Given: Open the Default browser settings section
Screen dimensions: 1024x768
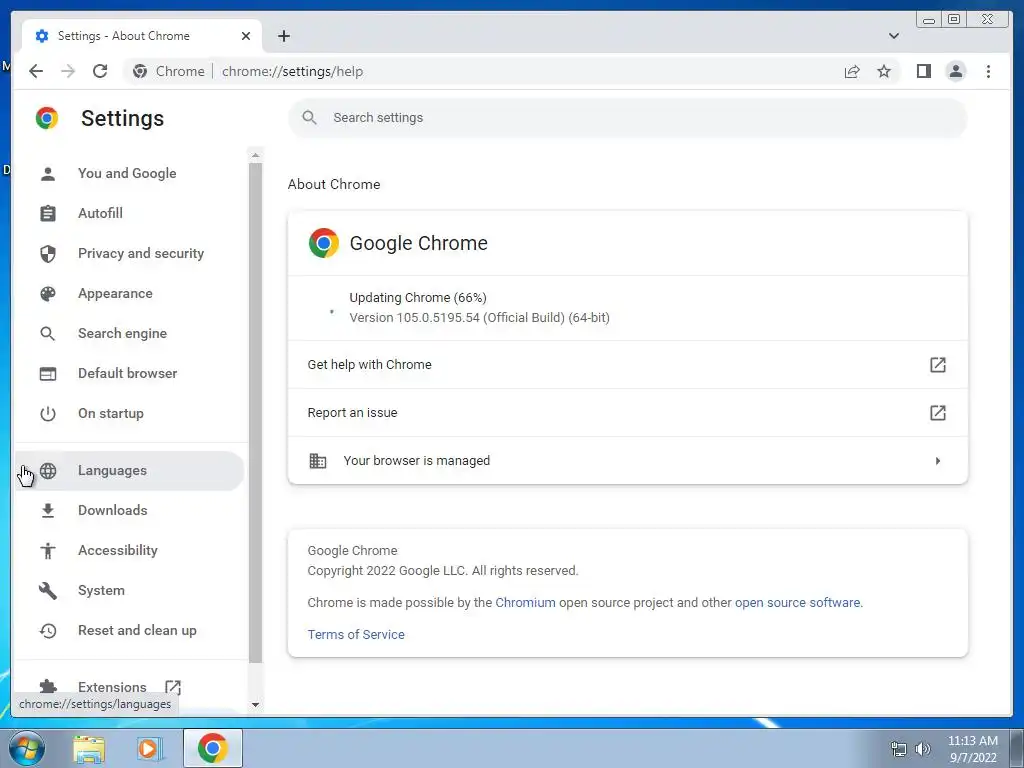Looking at the screenshot, I should click(x=129, y=374).
